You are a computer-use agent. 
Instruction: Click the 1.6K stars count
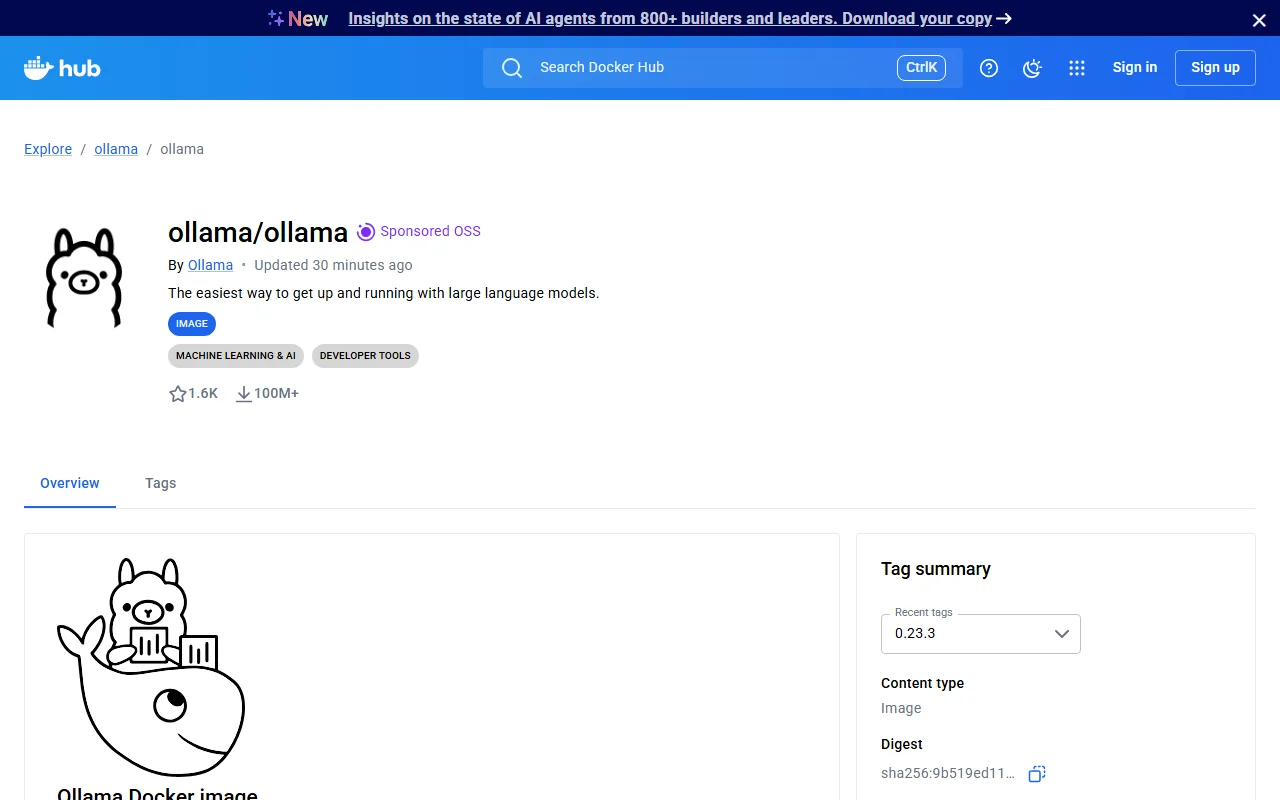point(203,394)
